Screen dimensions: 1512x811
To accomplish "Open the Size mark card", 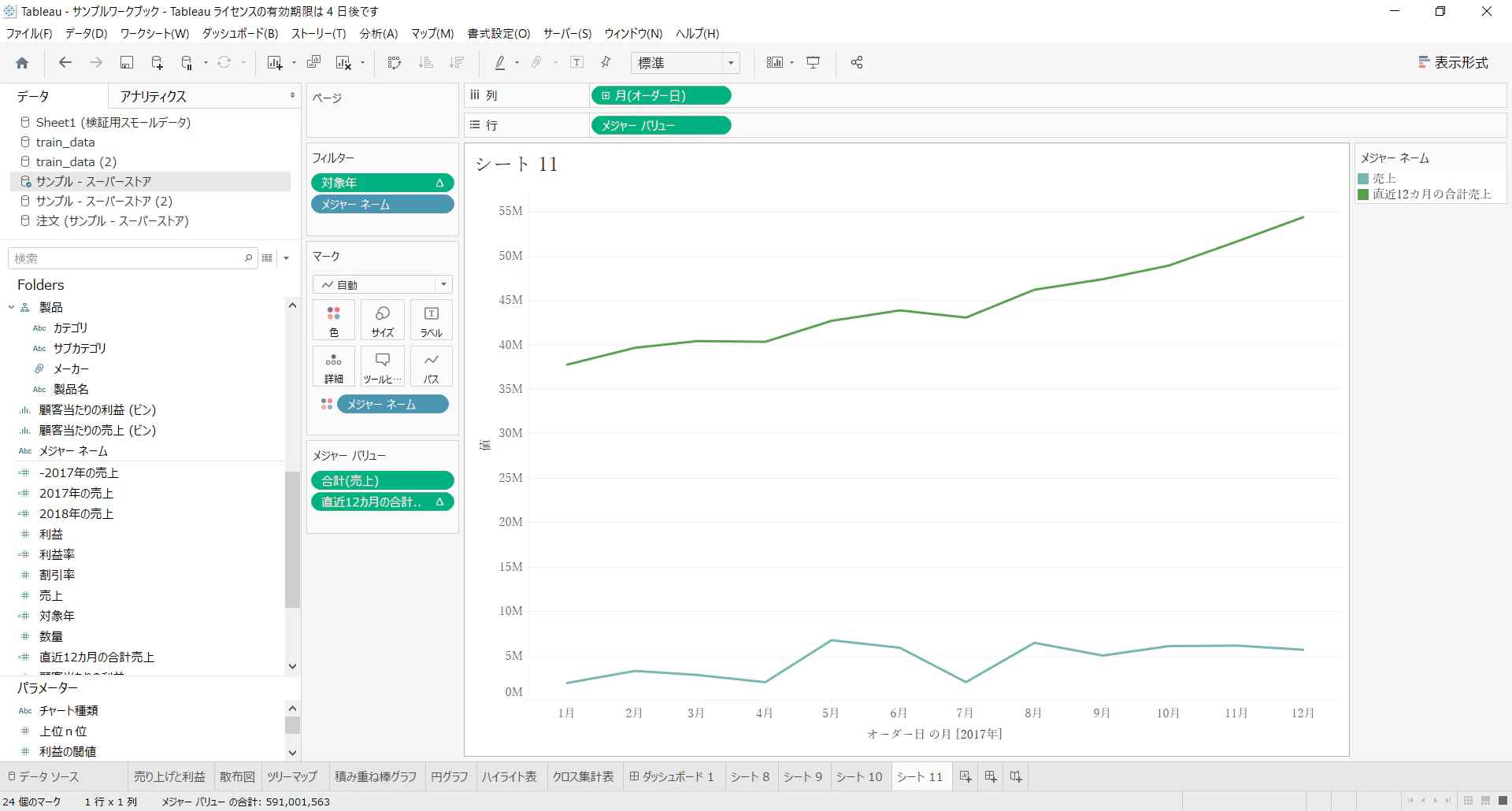I will [383, 320].
